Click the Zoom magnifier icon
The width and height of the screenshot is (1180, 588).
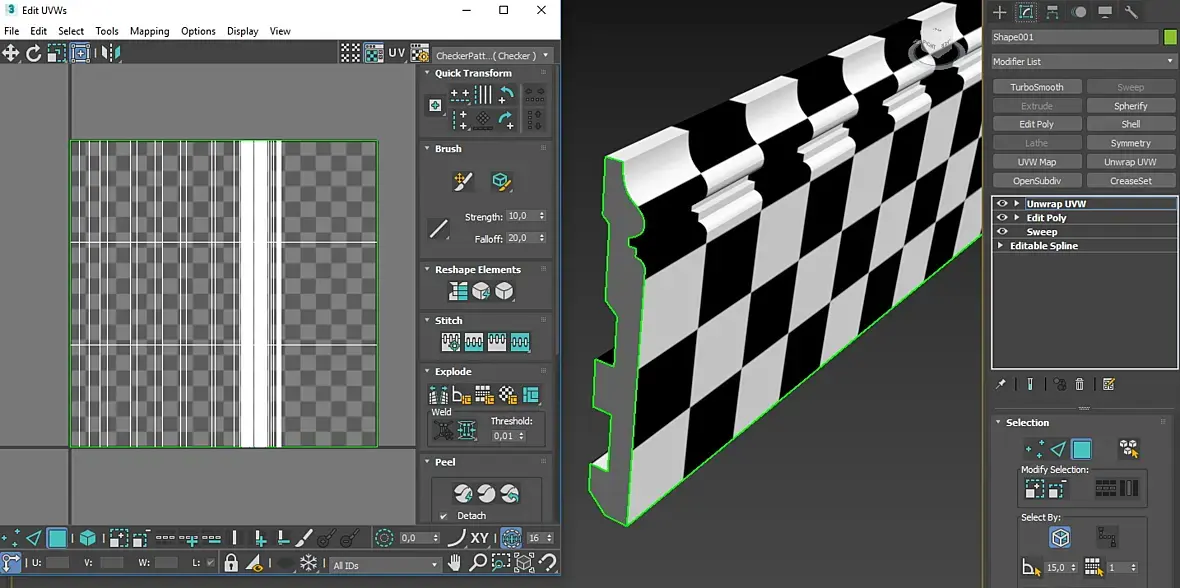tap(478, 562)
